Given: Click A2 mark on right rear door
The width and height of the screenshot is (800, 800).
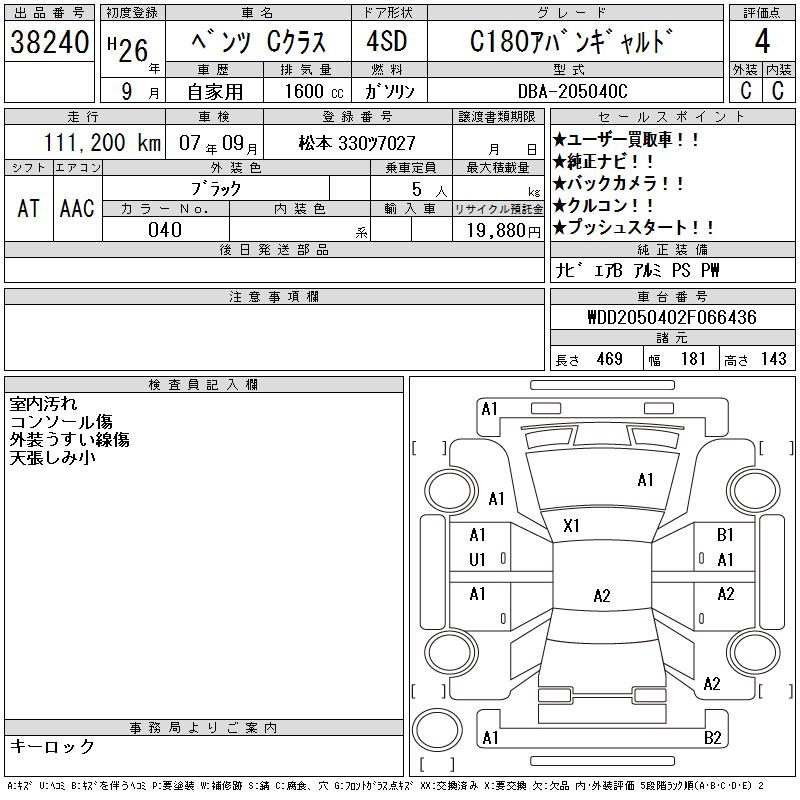Looking at the screenshot, I should 726,594.
